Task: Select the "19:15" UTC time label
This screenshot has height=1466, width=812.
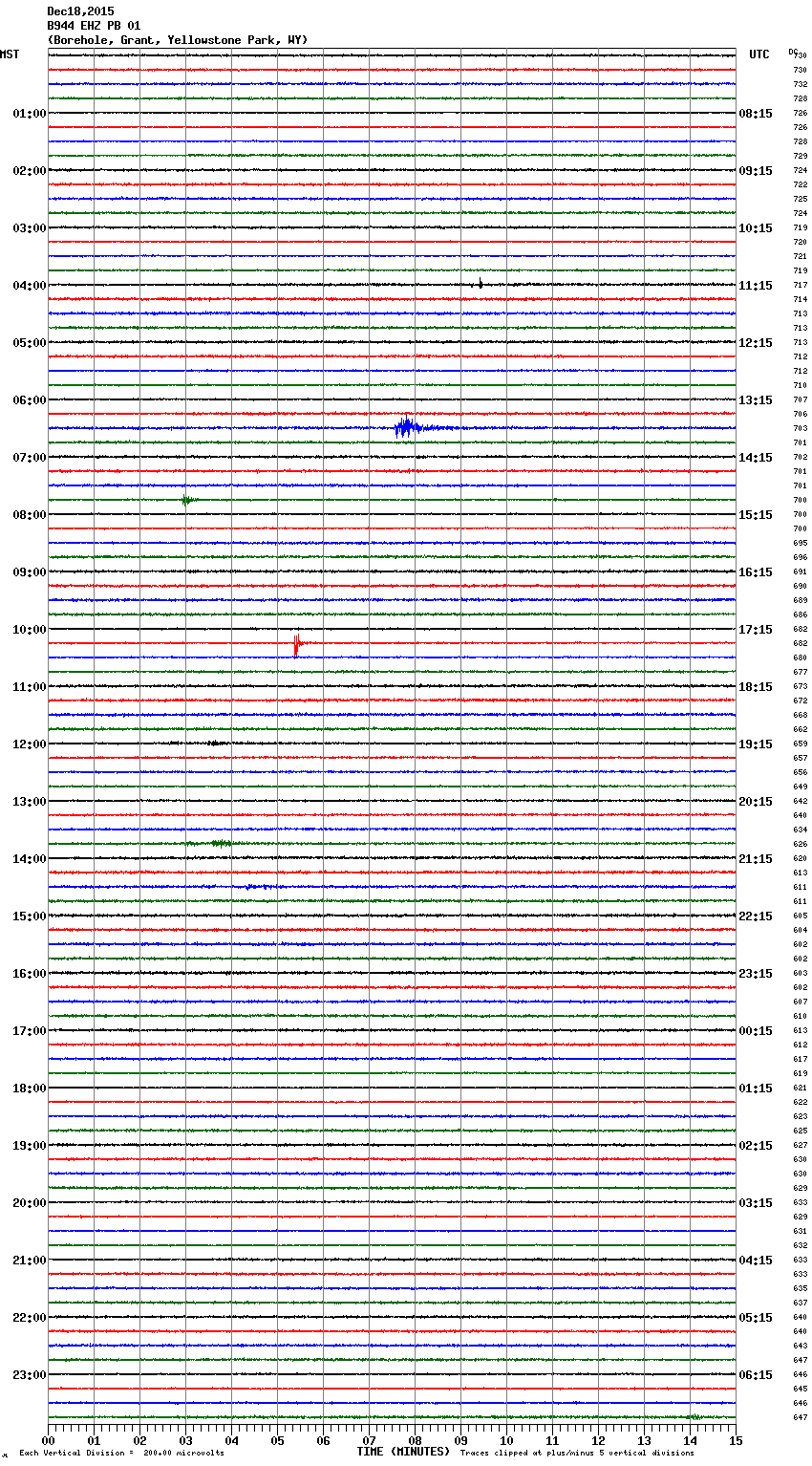Action: pos(756,744)
